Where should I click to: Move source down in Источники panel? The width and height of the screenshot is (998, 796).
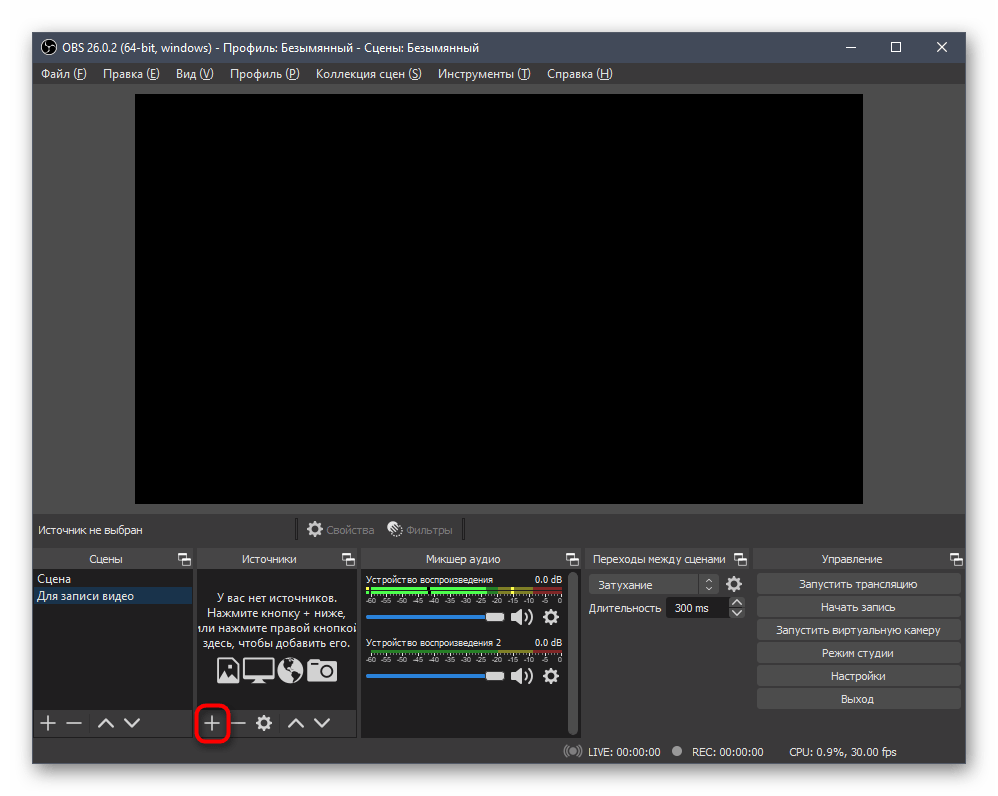point(322,723)
